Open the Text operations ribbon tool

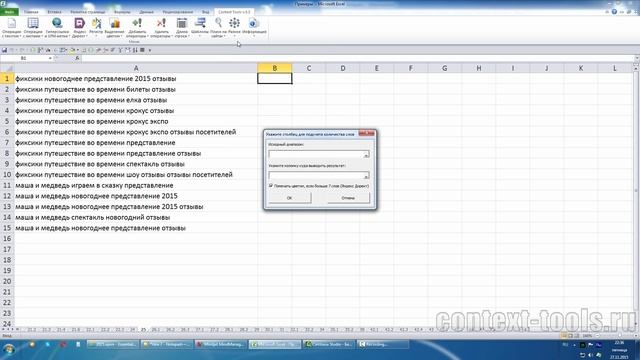tap(11, 28)
